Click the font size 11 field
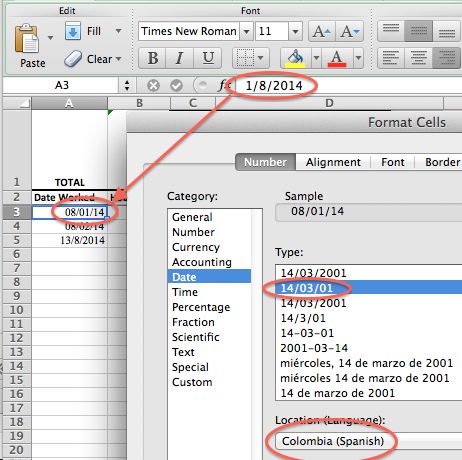This screenshot has height=460, width=462. click(272, 31)
